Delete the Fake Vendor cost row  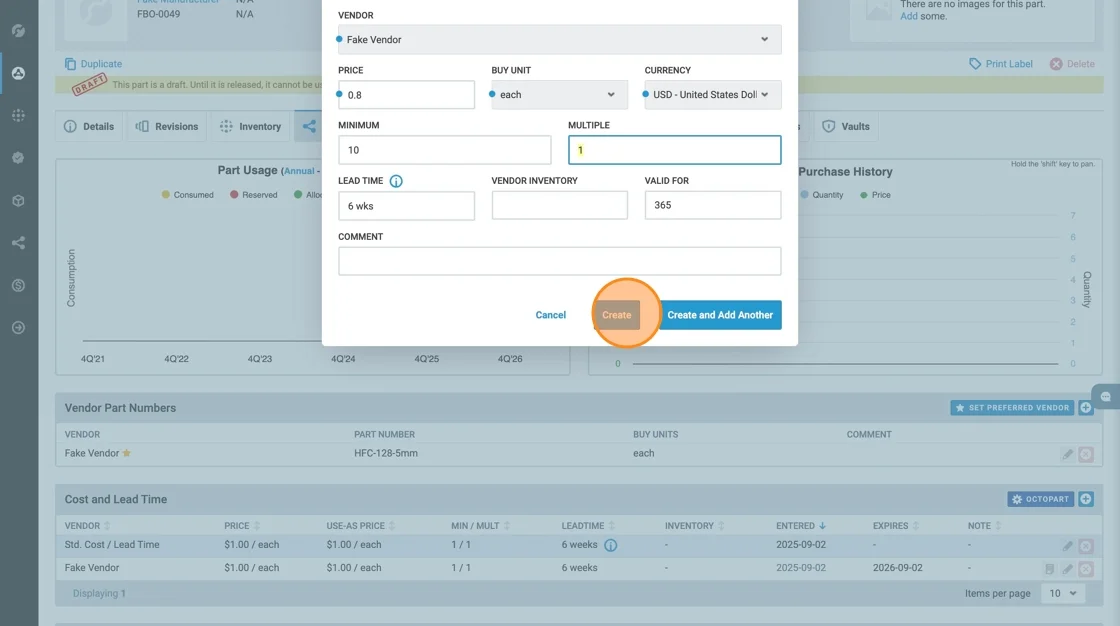(x=1086, y=569)
